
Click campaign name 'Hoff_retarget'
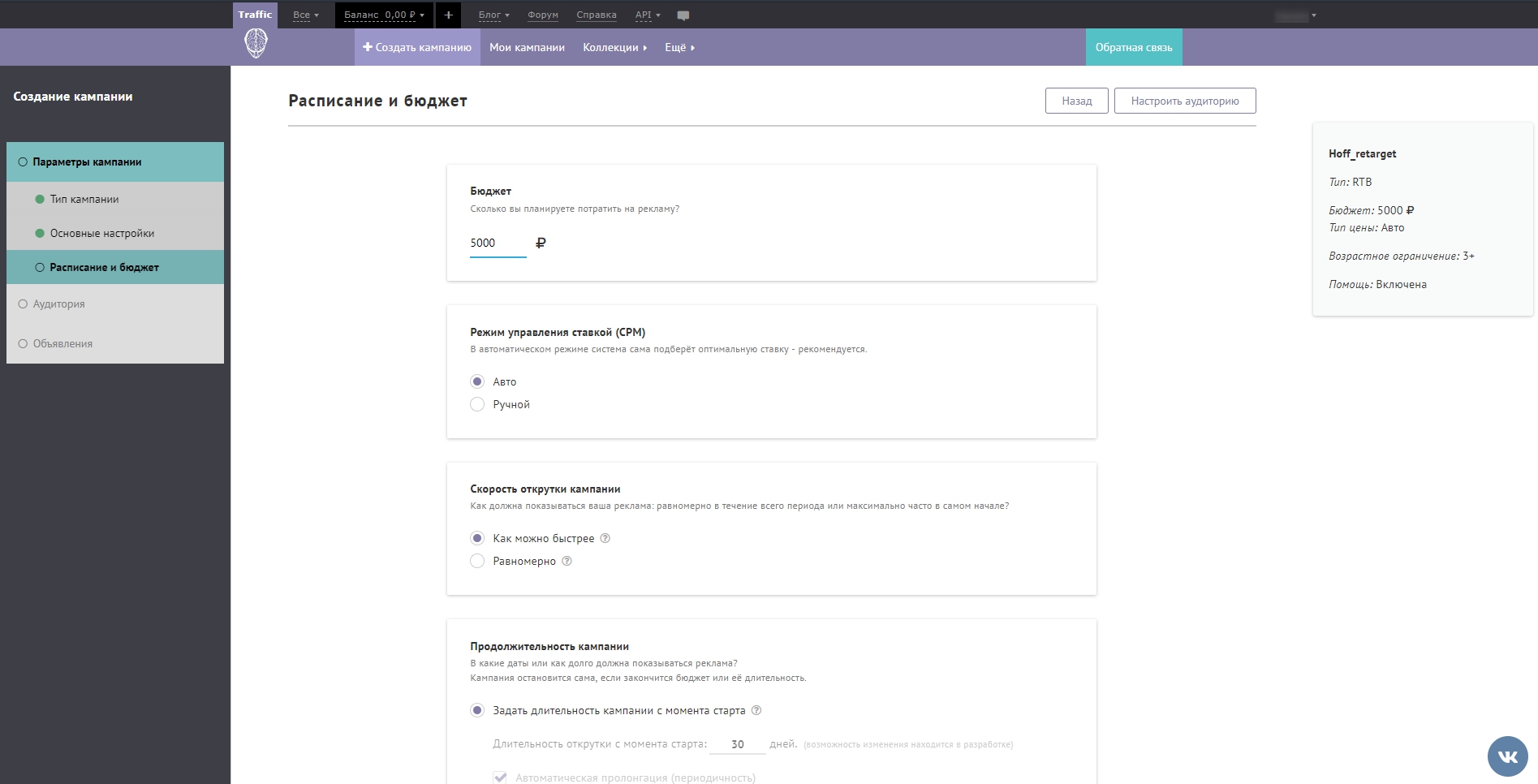click(x=1363, y=153)
